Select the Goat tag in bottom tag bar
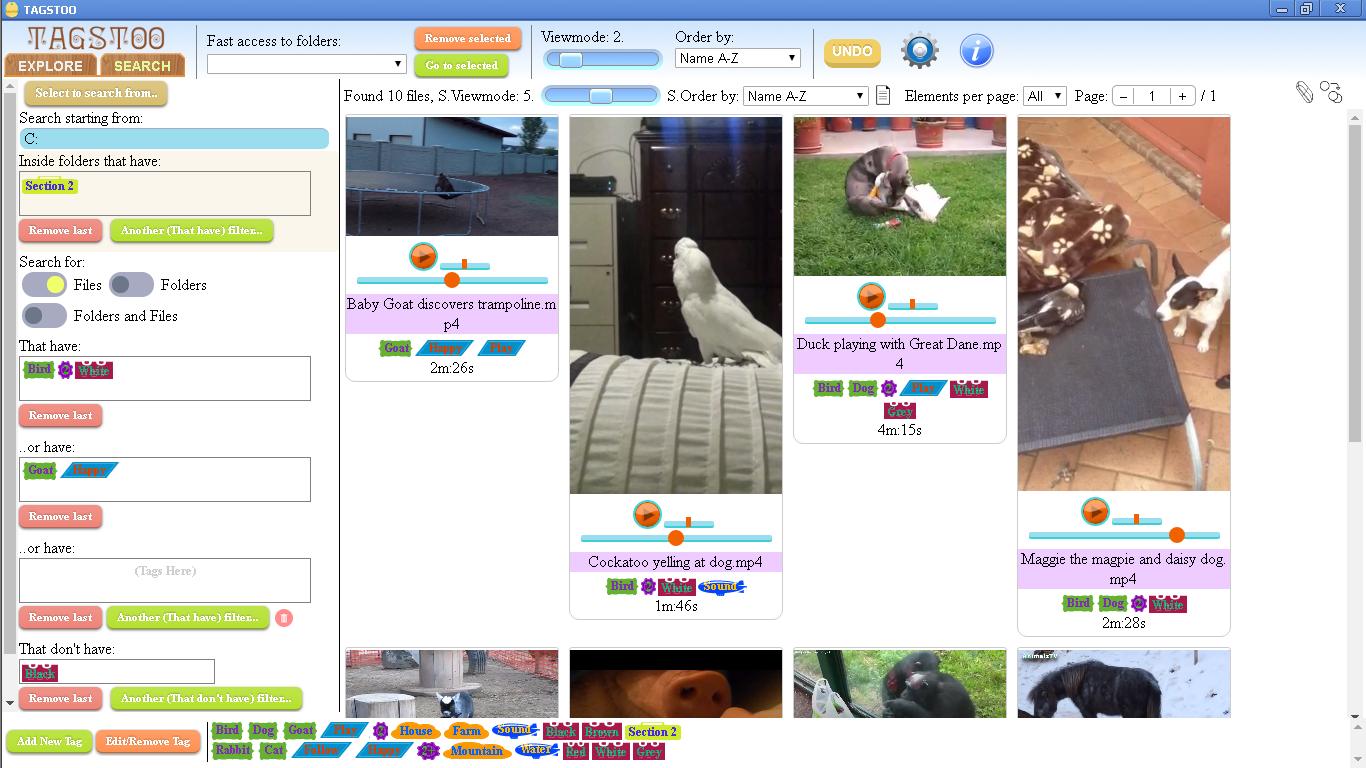This screenshot has width=1366, height=768. [x=300, y=731]
